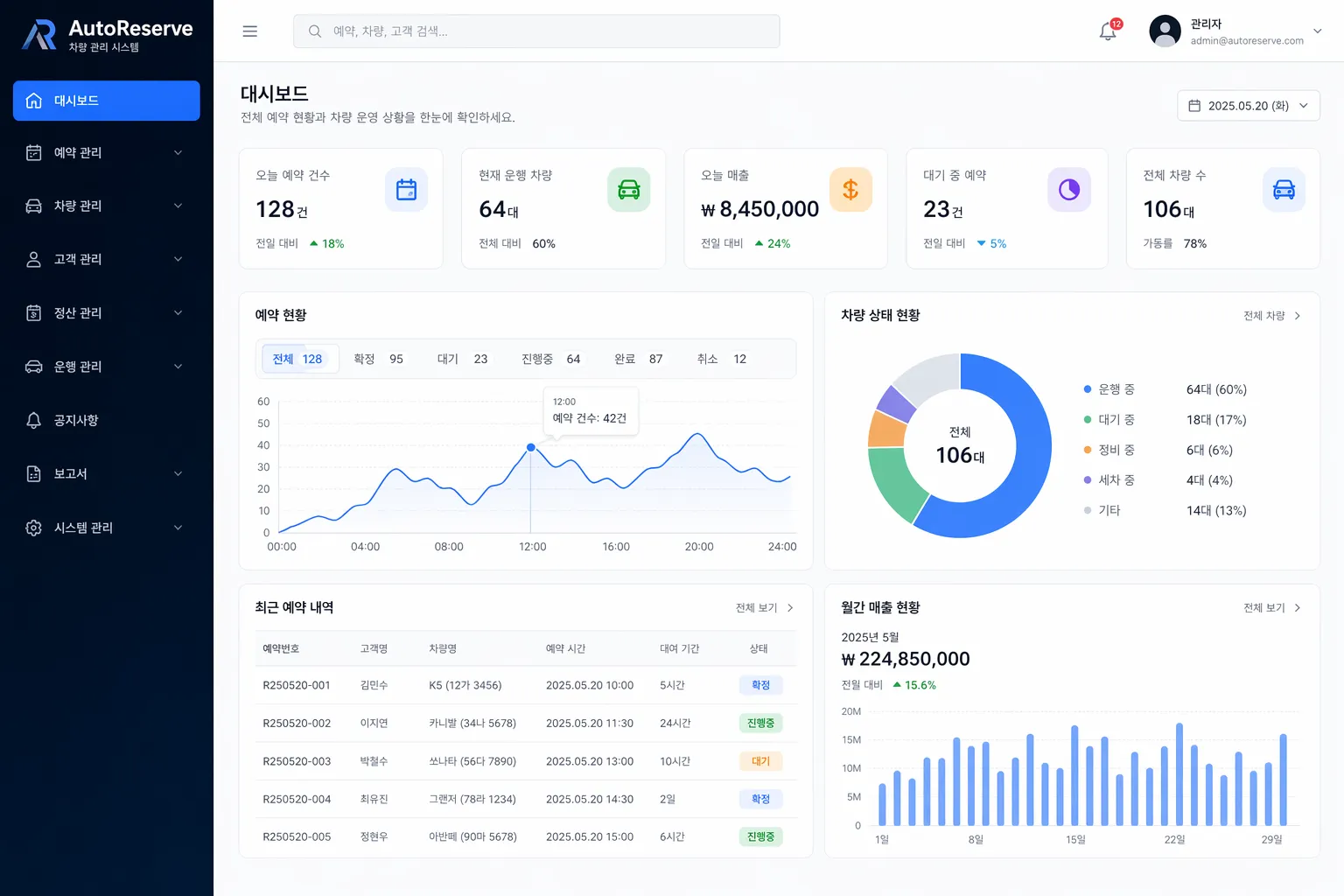Click reservation number R250520-003
Viewport: 1344px width, 896px height.
pos(297,761)
